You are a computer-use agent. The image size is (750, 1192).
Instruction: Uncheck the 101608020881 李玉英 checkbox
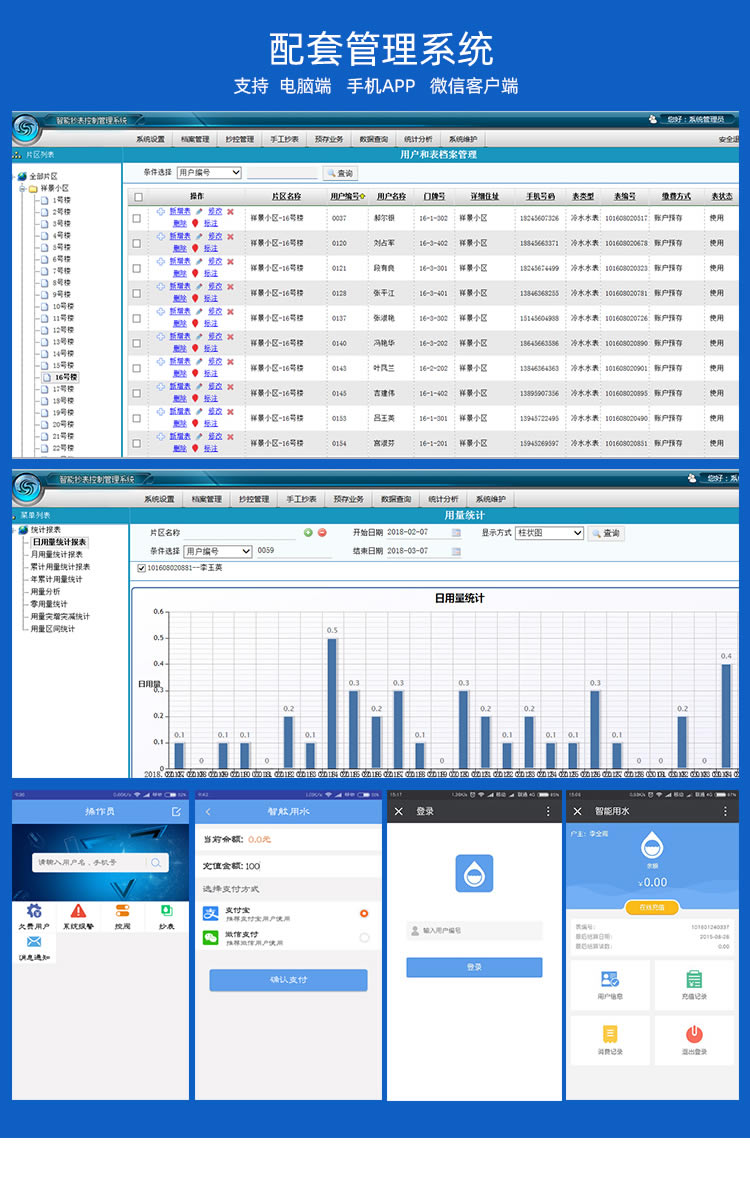tap(142, 568)
